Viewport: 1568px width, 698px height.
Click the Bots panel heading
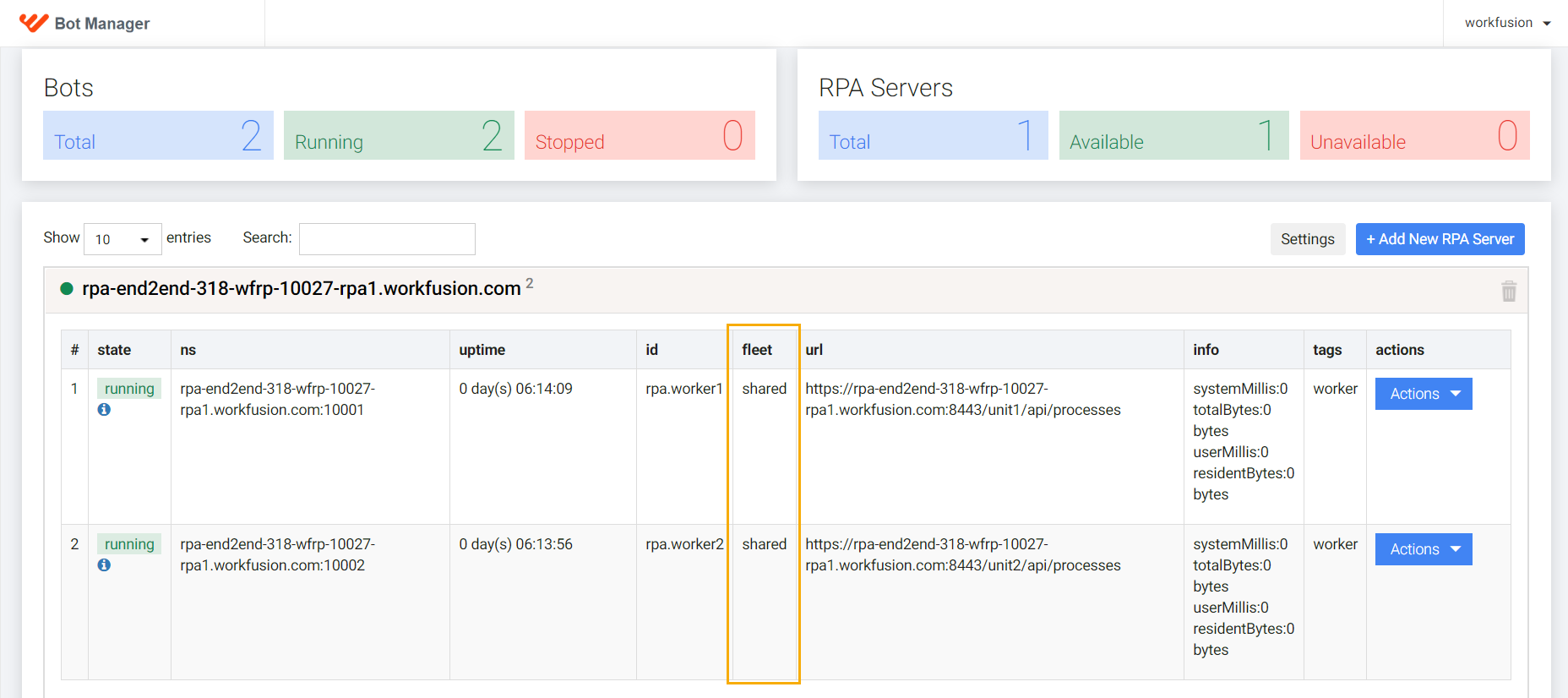pos(68,88)
